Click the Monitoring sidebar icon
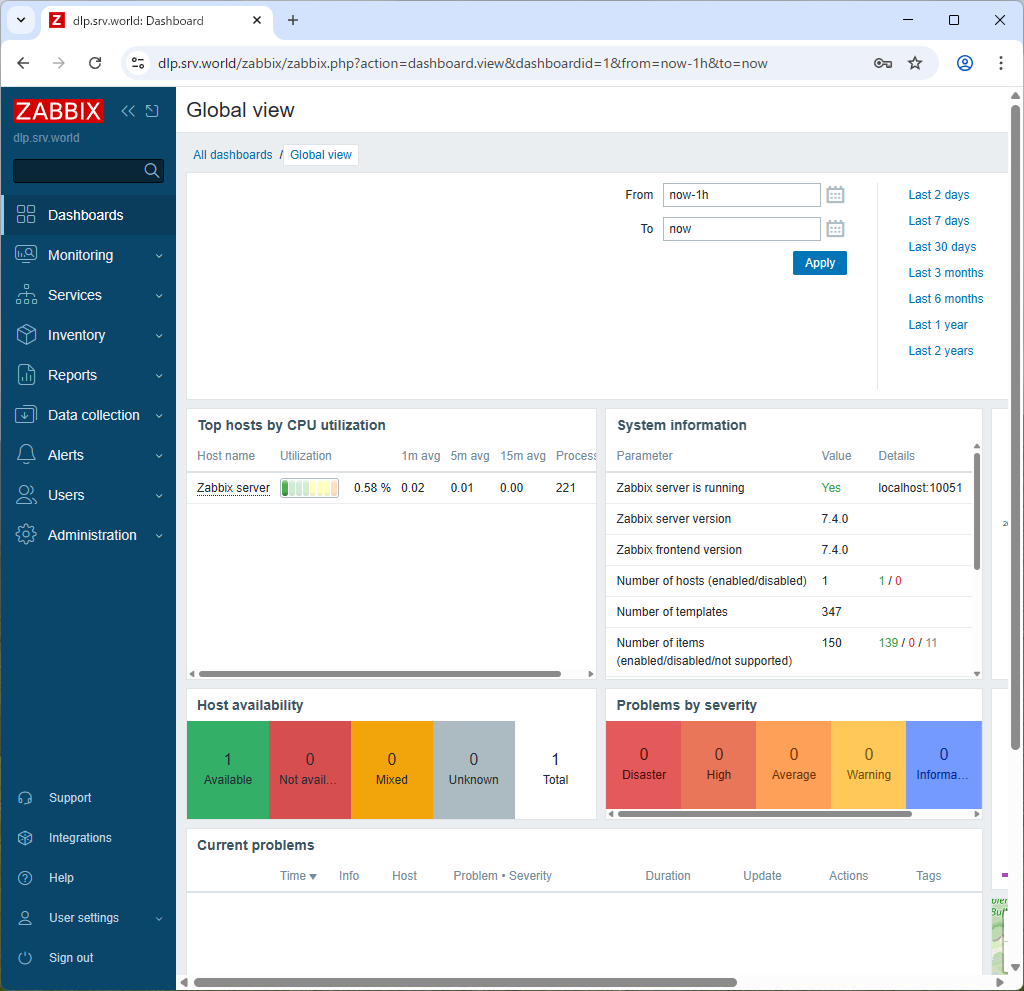 pyautogui.click(x=26, y=255)
